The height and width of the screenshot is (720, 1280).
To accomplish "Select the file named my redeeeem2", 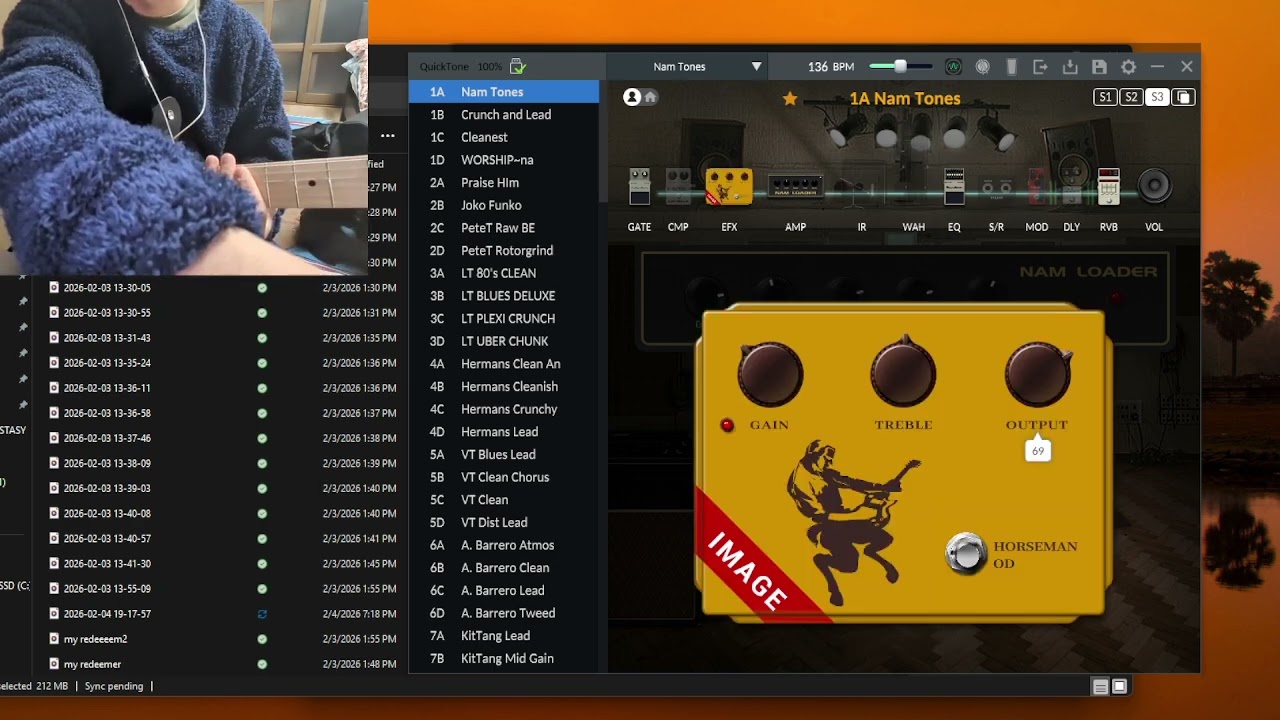I will [x=95, y=639].
